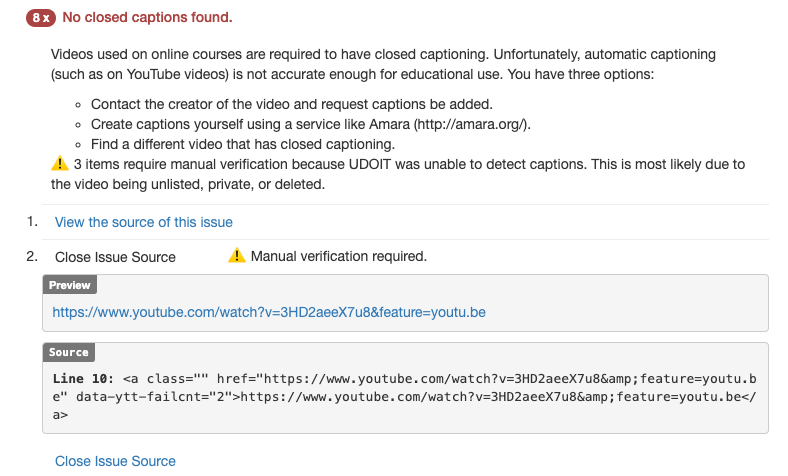Click the paragraph about closed captioning requirements
The height and width of the screenshot is (476, 788).
pos(390,63)
